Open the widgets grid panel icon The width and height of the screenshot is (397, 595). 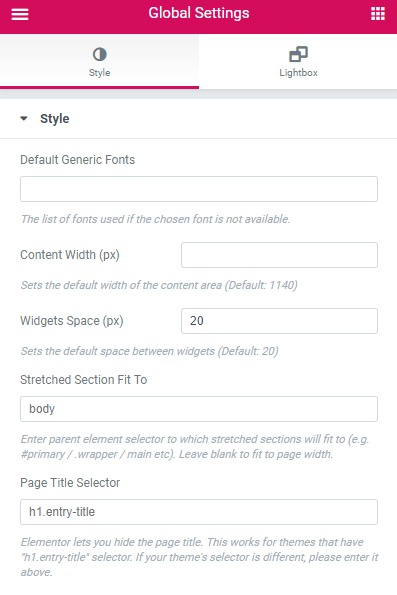(x=378, y=14)
